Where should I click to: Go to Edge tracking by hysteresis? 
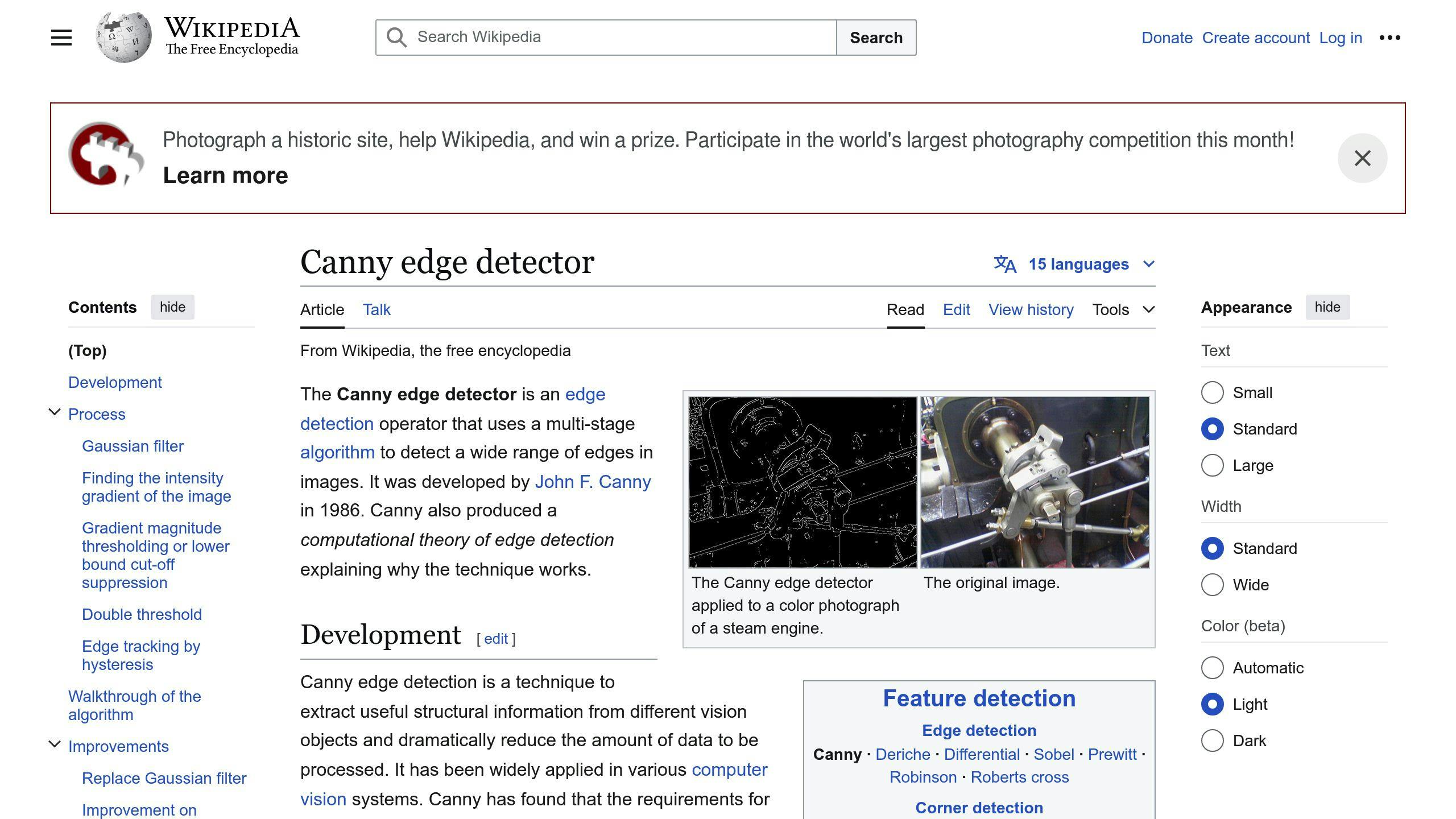[141, 655]
